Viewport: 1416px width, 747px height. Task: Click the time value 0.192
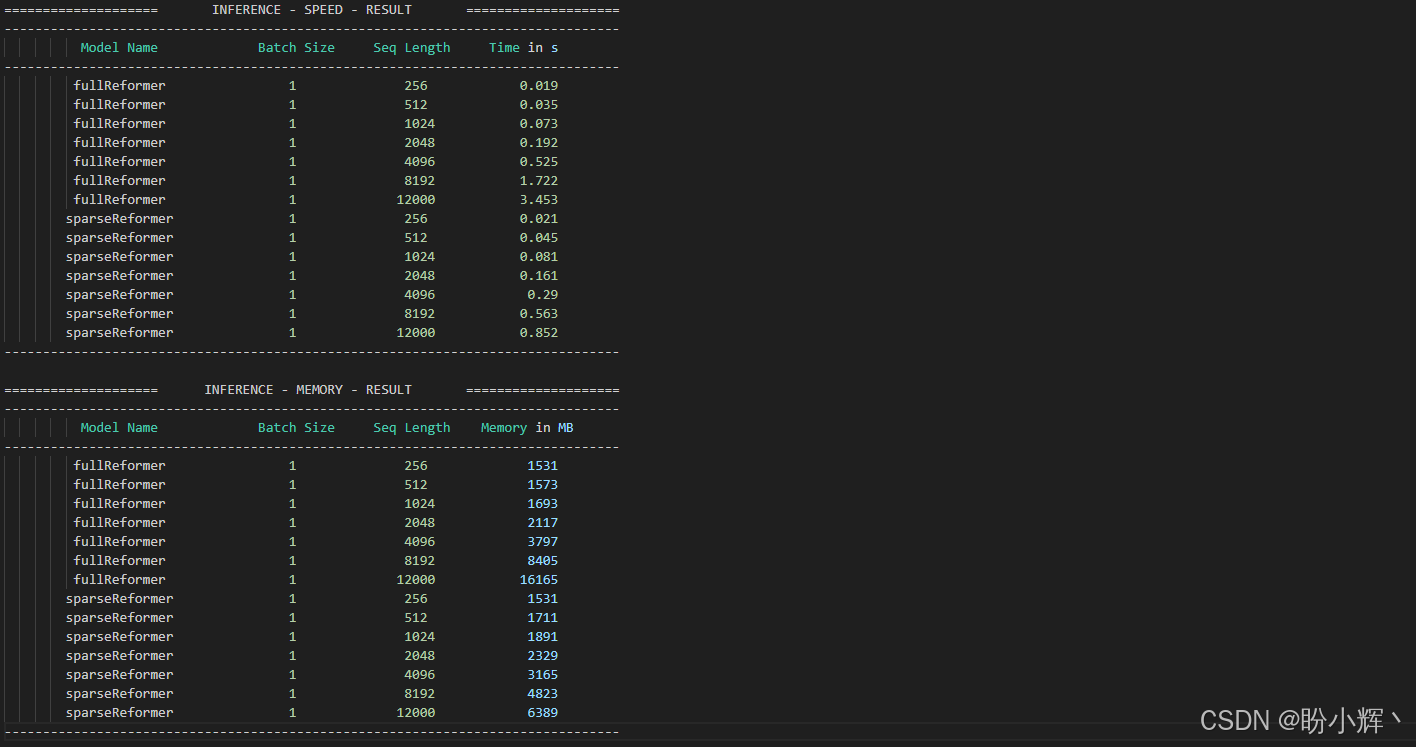pyautogui.click(x=539, y=143)
